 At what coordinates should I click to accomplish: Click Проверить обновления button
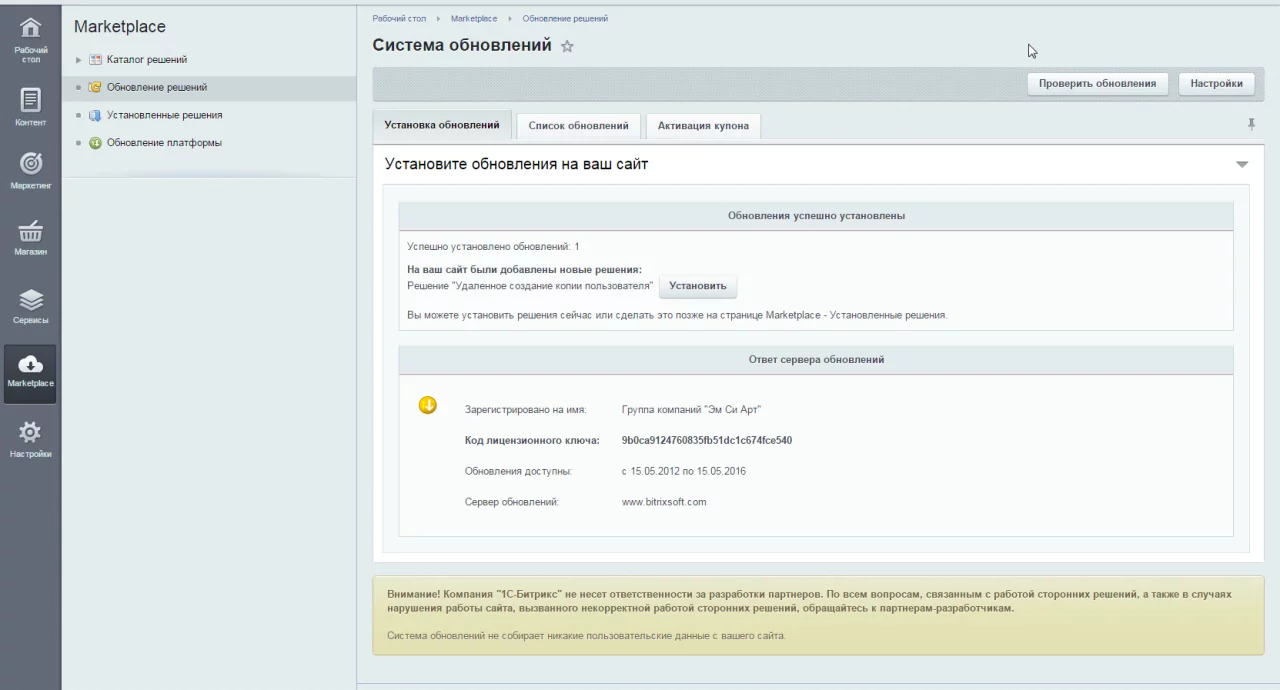1097,84
